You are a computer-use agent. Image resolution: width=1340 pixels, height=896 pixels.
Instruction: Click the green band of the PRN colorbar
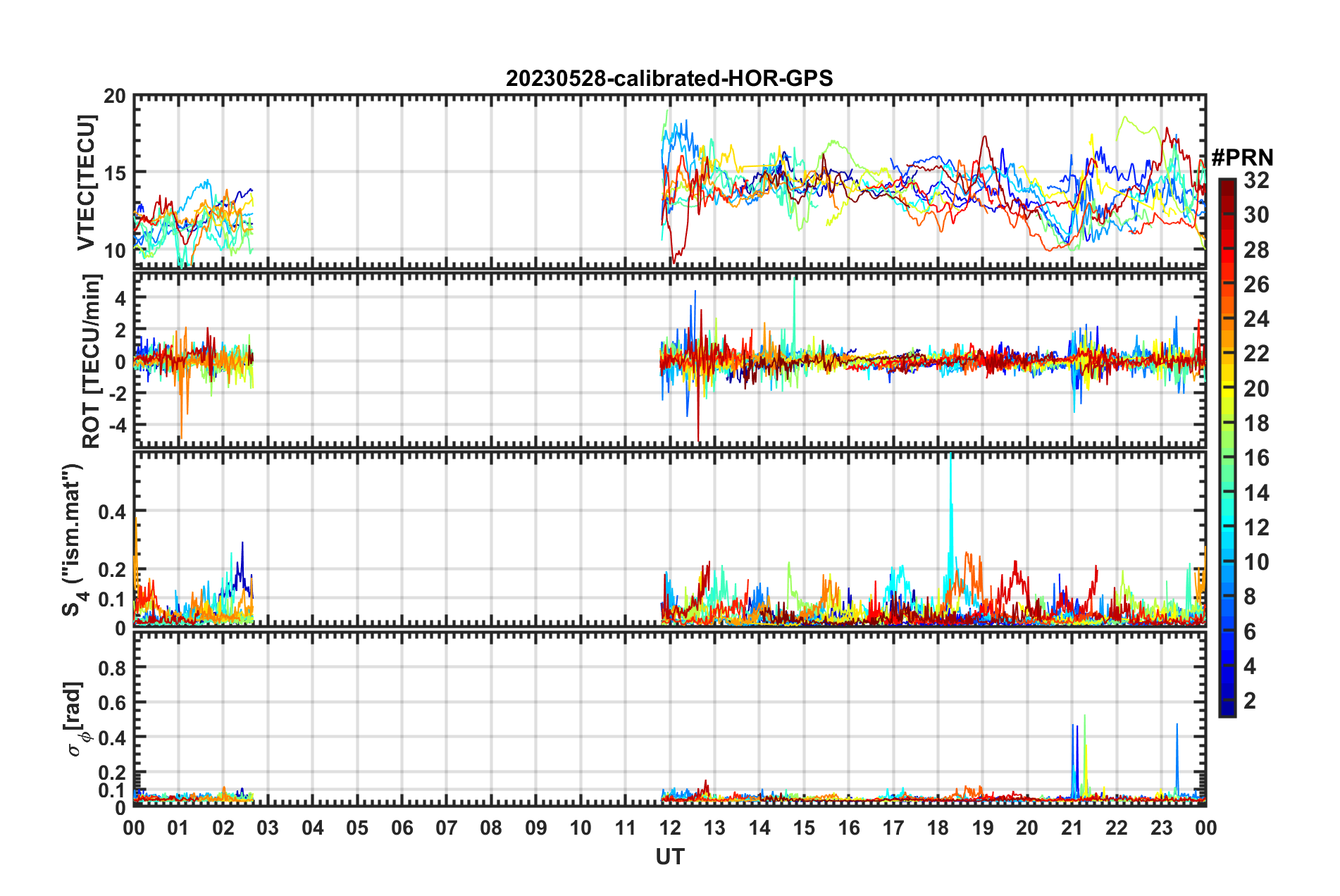click(x=1227, y=458)
